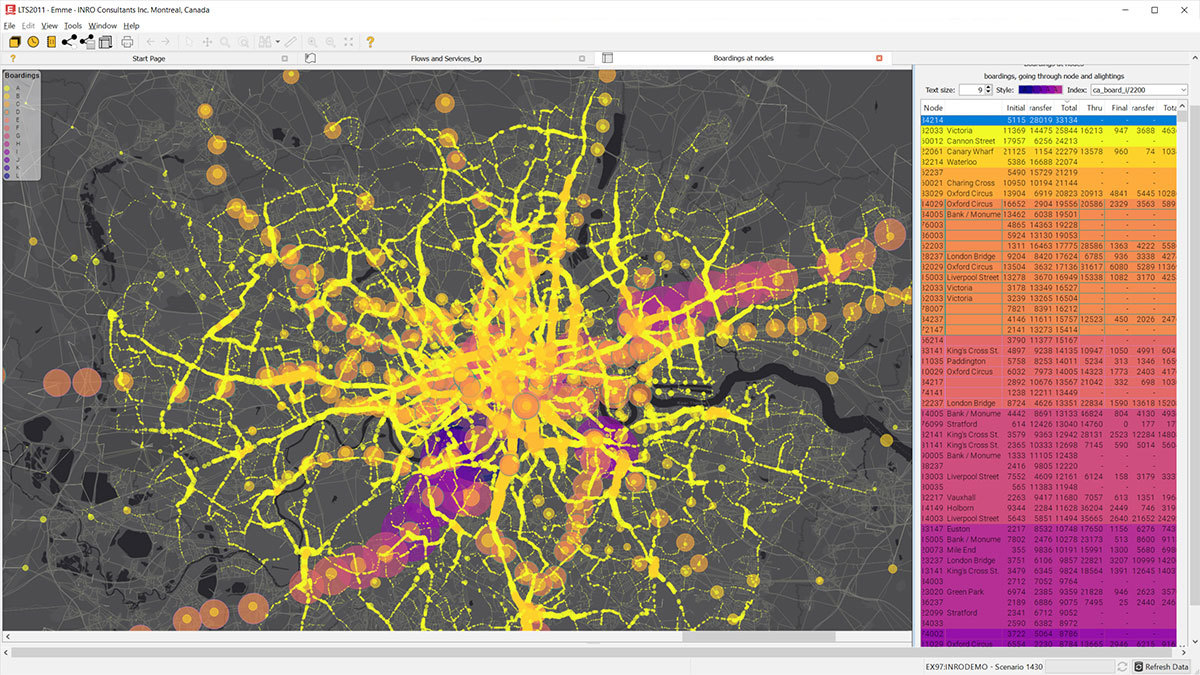1200x675 pixels.
Task: Click the yellow question mark help icon
Action: pos(370,42)
